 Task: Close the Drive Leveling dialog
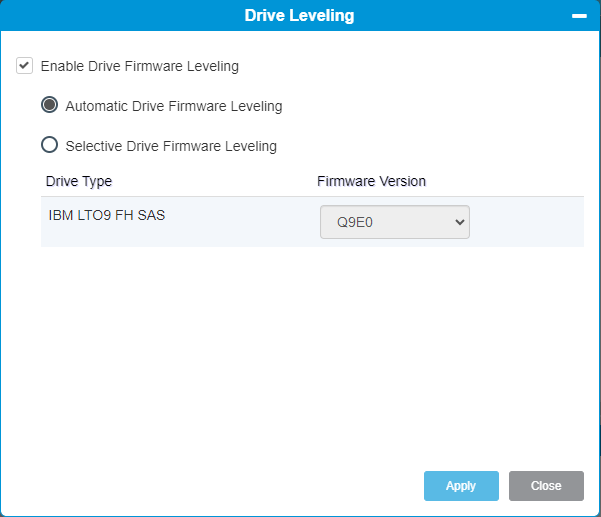pos(546,486)
